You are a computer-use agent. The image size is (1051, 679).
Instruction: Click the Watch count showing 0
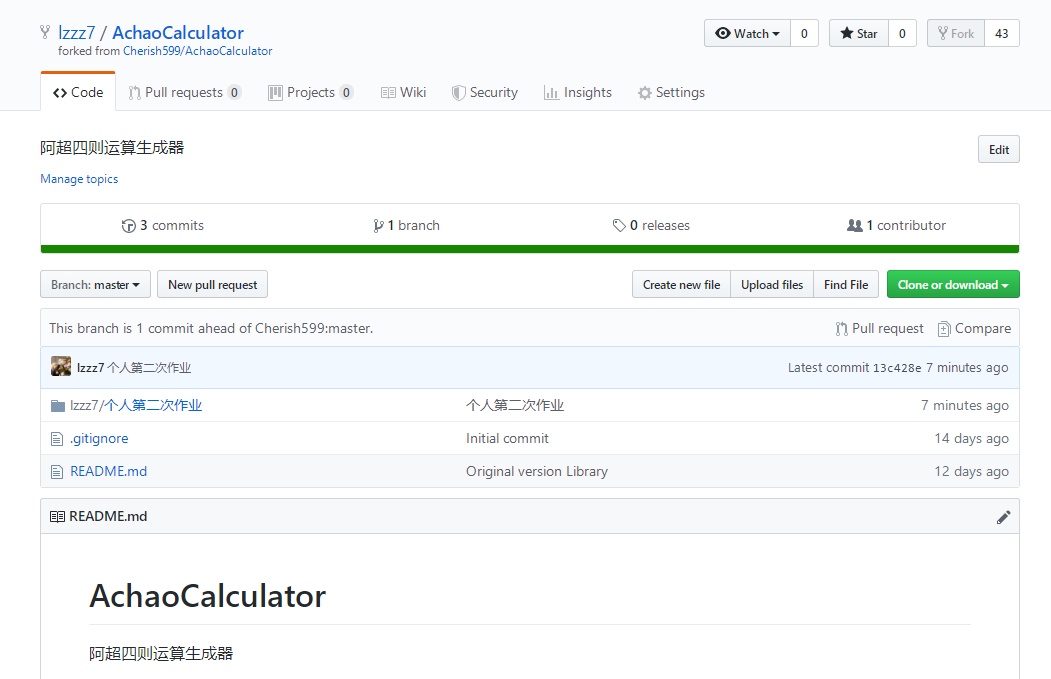tap(804, 34)
